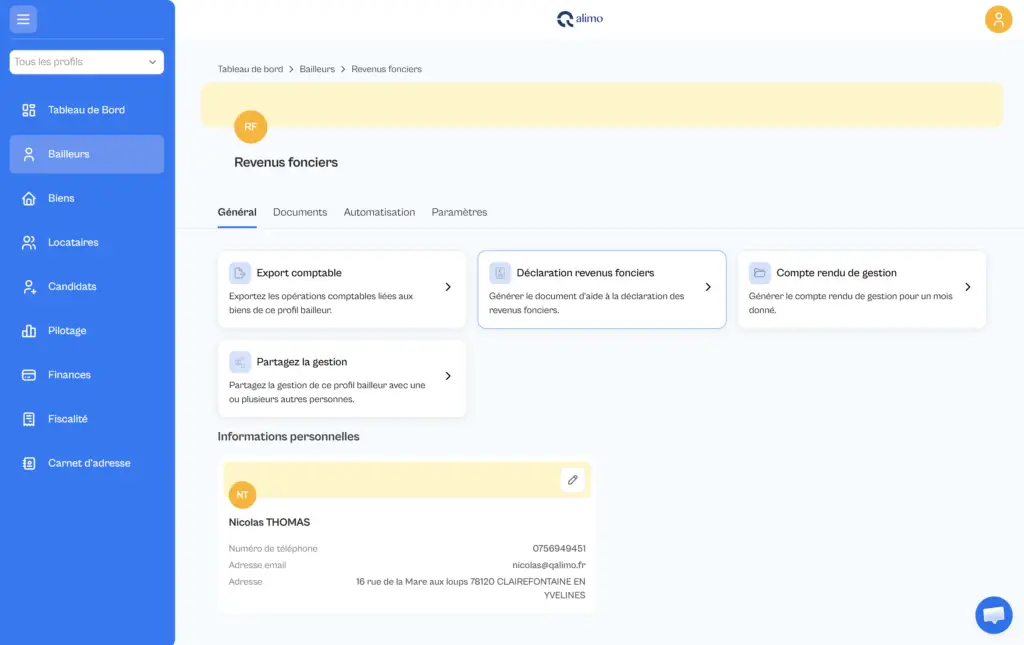Image resolution: width=1024 pixels, height=645 pixels.
Task: Select the Paramètres tab
Action: pos(459,212)
